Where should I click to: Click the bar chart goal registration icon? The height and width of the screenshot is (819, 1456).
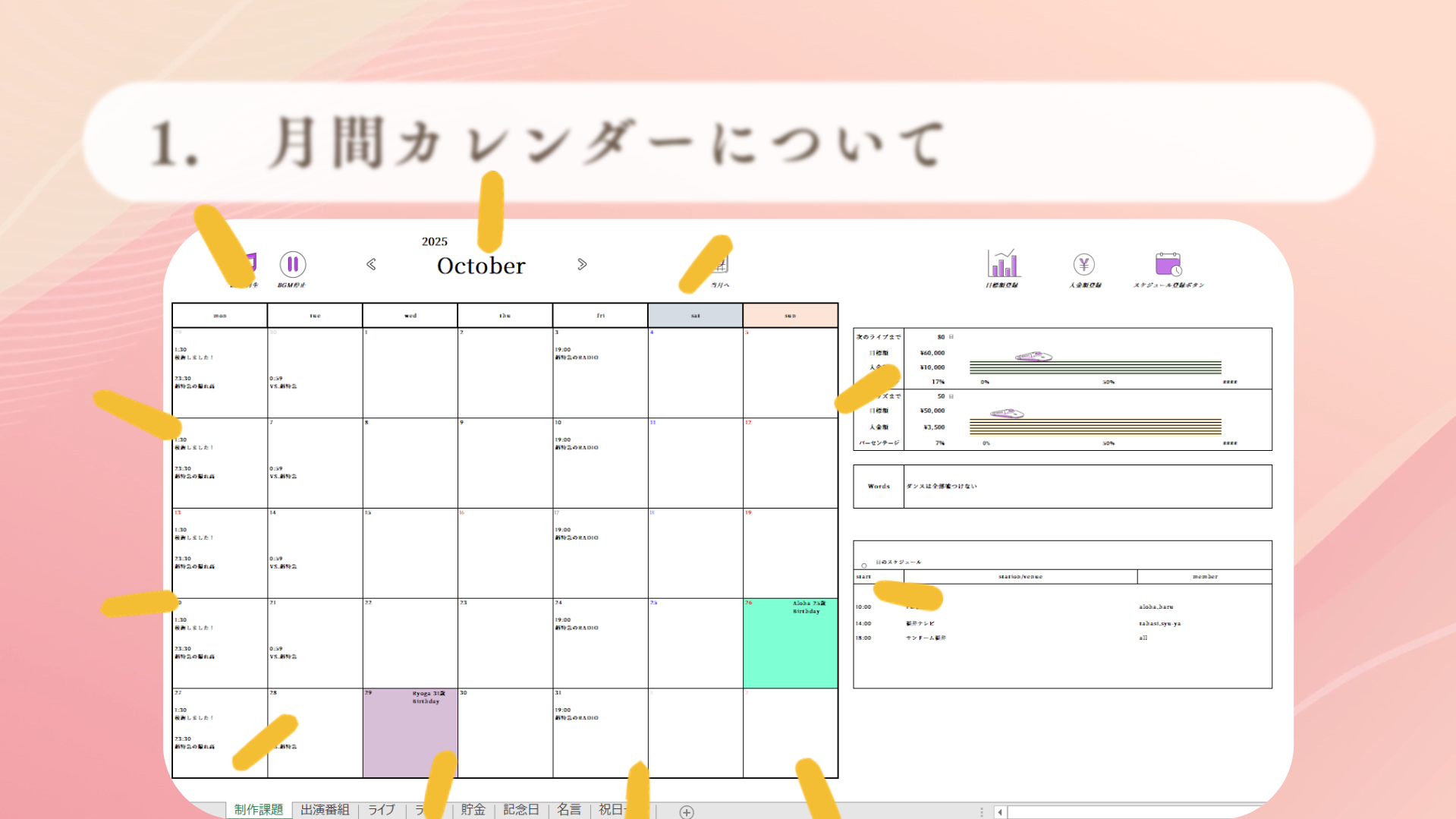click(1002, 264)
